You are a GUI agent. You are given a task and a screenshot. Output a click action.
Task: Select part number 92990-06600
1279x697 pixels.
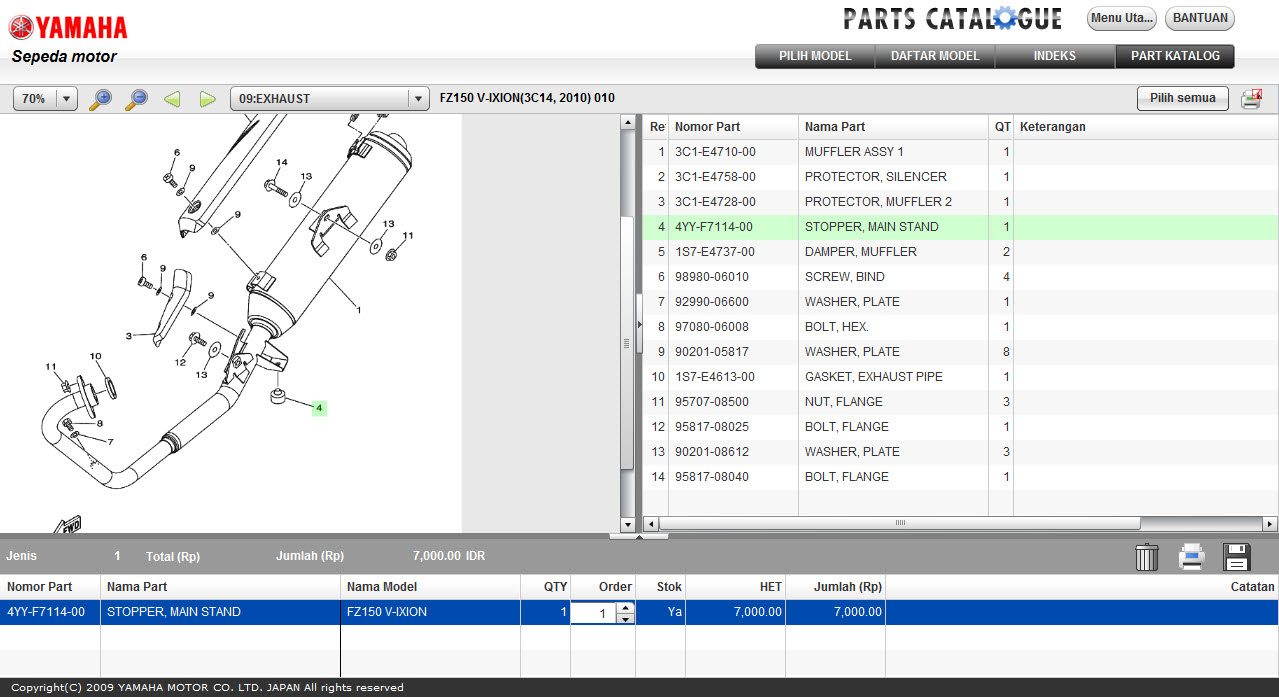712,302
